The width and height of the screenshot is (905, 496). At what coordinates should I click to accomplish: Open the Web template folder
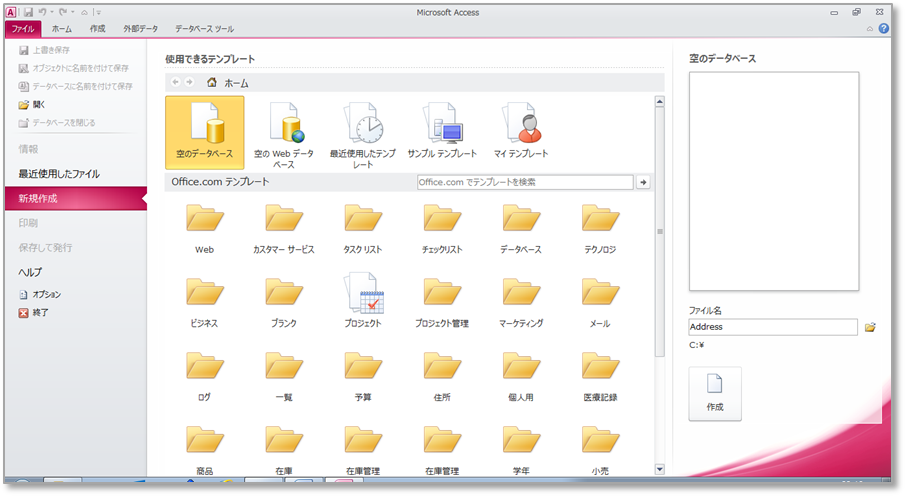click(x=204, y=229)
